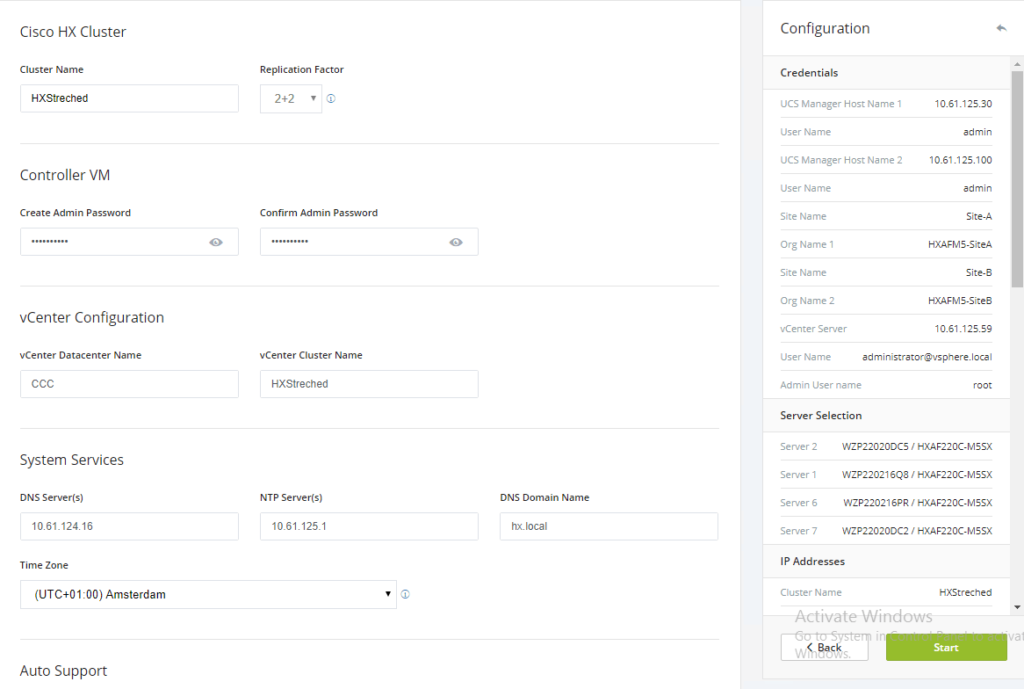Click the Site-B value
Screen dimensions: 1024x689
pos(979,272)
